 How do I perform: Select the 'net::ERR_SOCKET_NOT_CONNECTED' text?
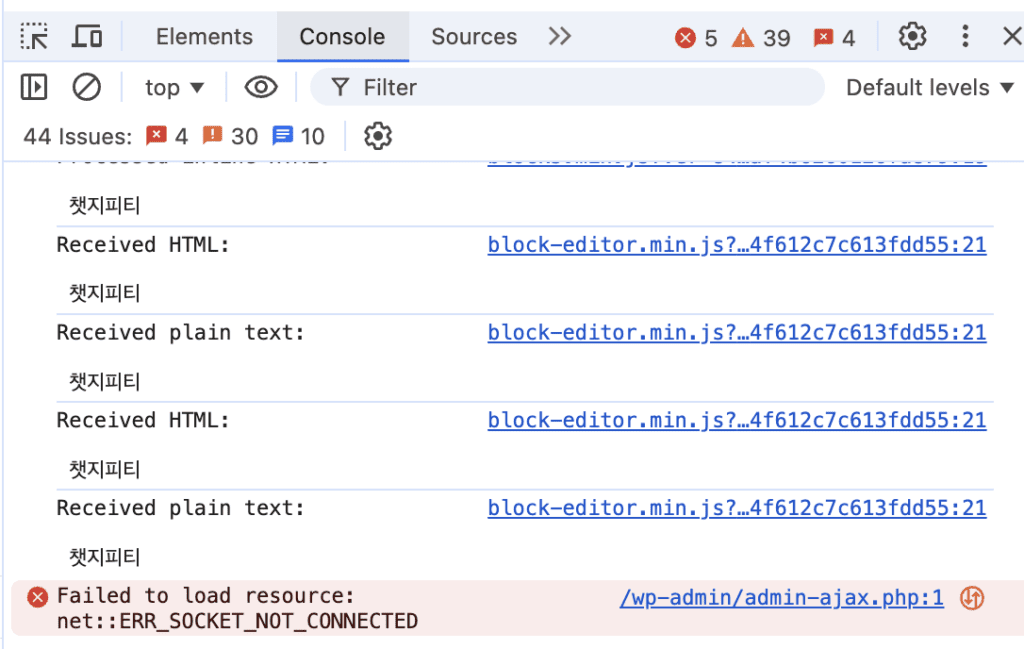pos(237,621)
